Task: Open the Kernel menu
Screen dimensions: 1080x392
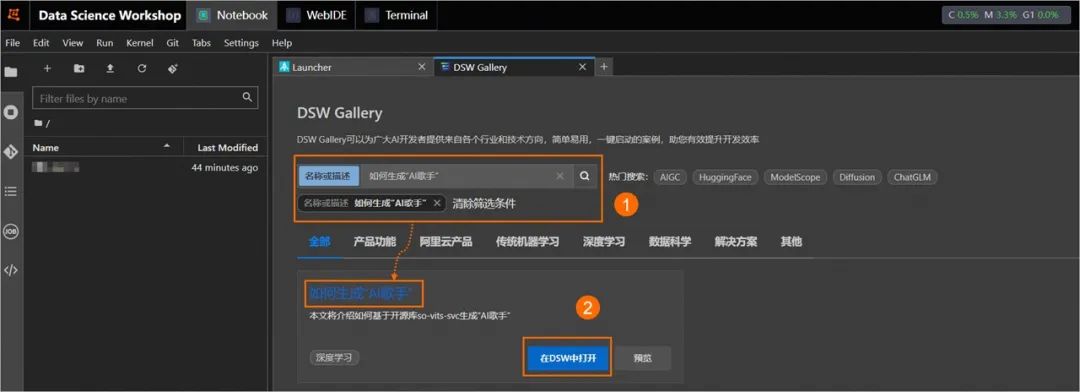Action: (x=140, y=43)
